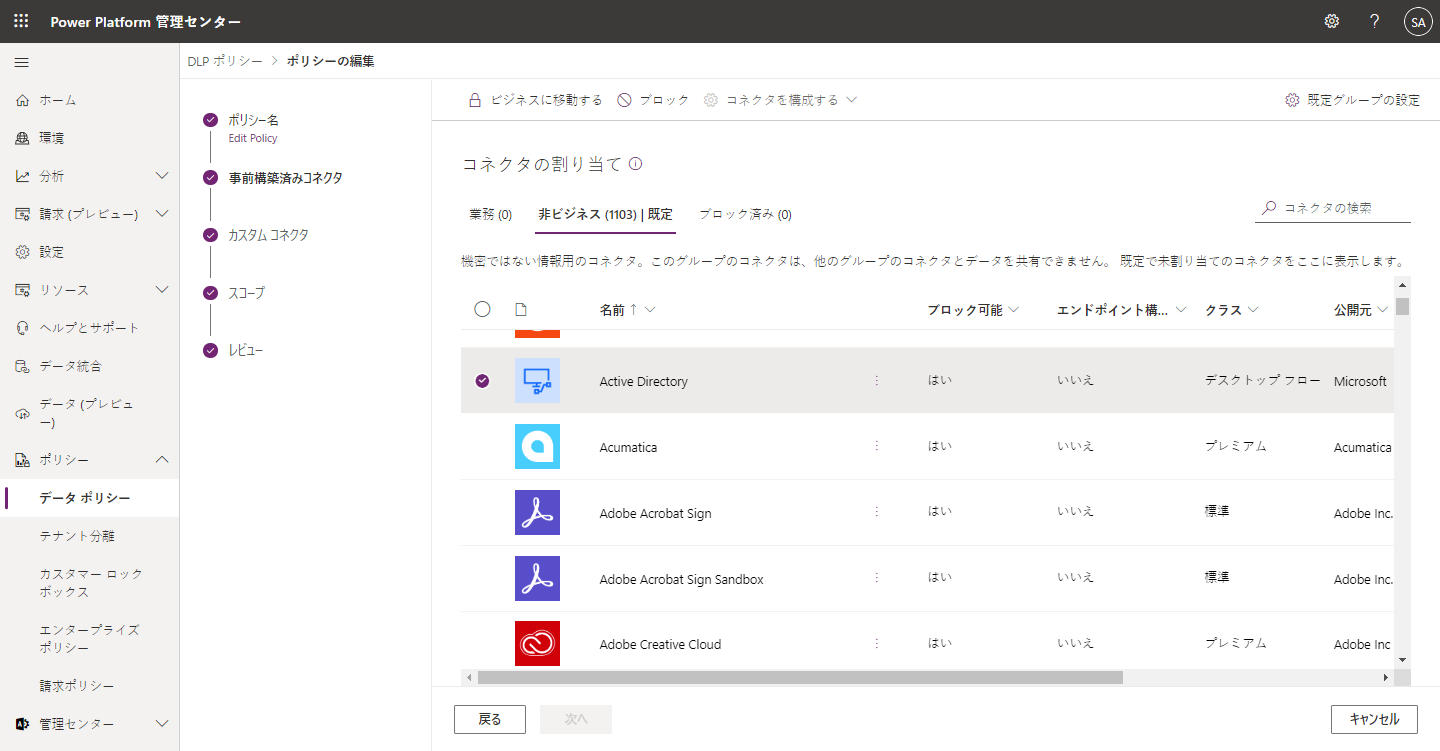Click ビジネスに移動する toolbar button

click(536, 100)
